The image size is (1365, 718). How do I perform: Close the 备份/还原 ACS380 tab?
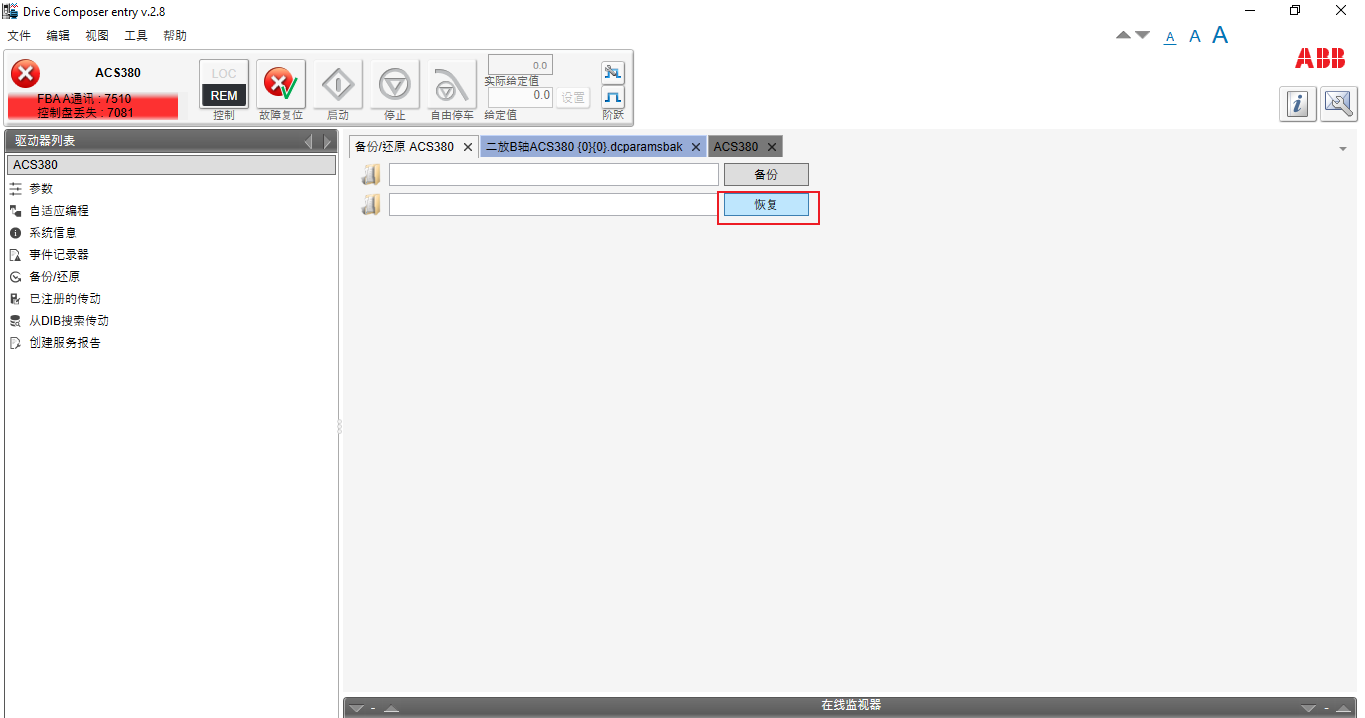coord(468,147)
